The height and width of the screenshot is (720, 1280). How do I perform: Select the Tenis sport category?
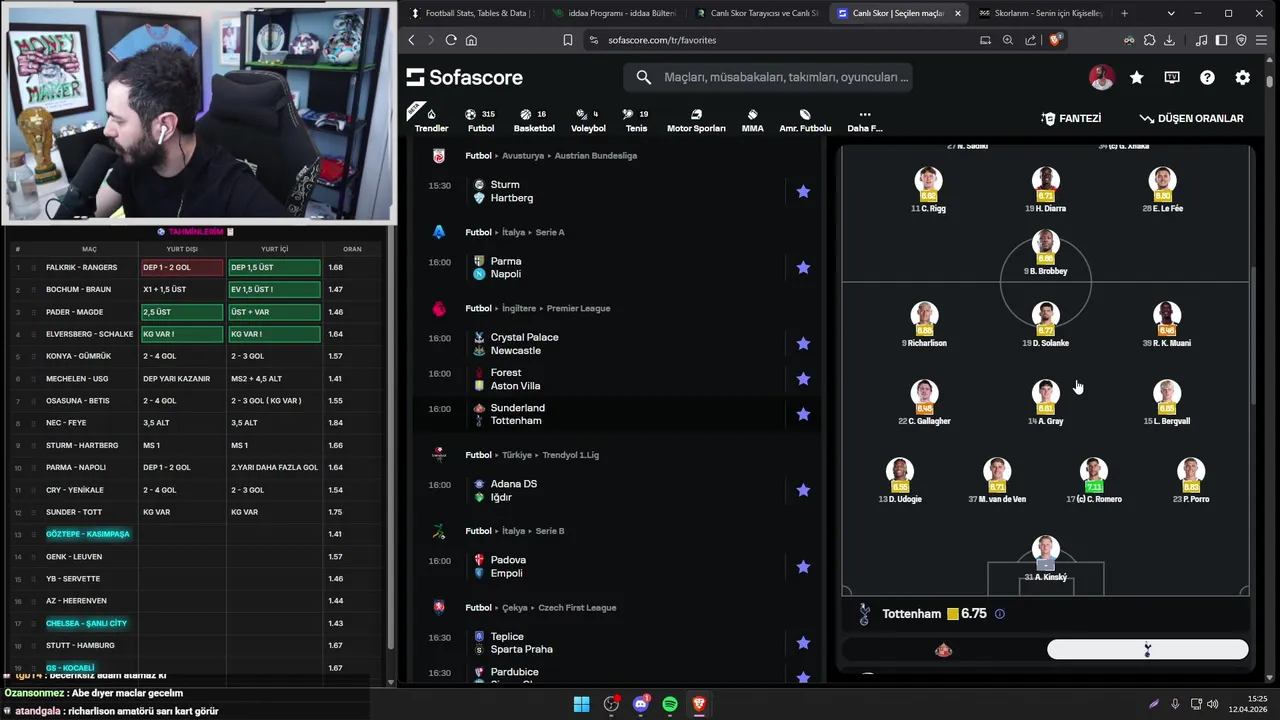tap(636, 120)
